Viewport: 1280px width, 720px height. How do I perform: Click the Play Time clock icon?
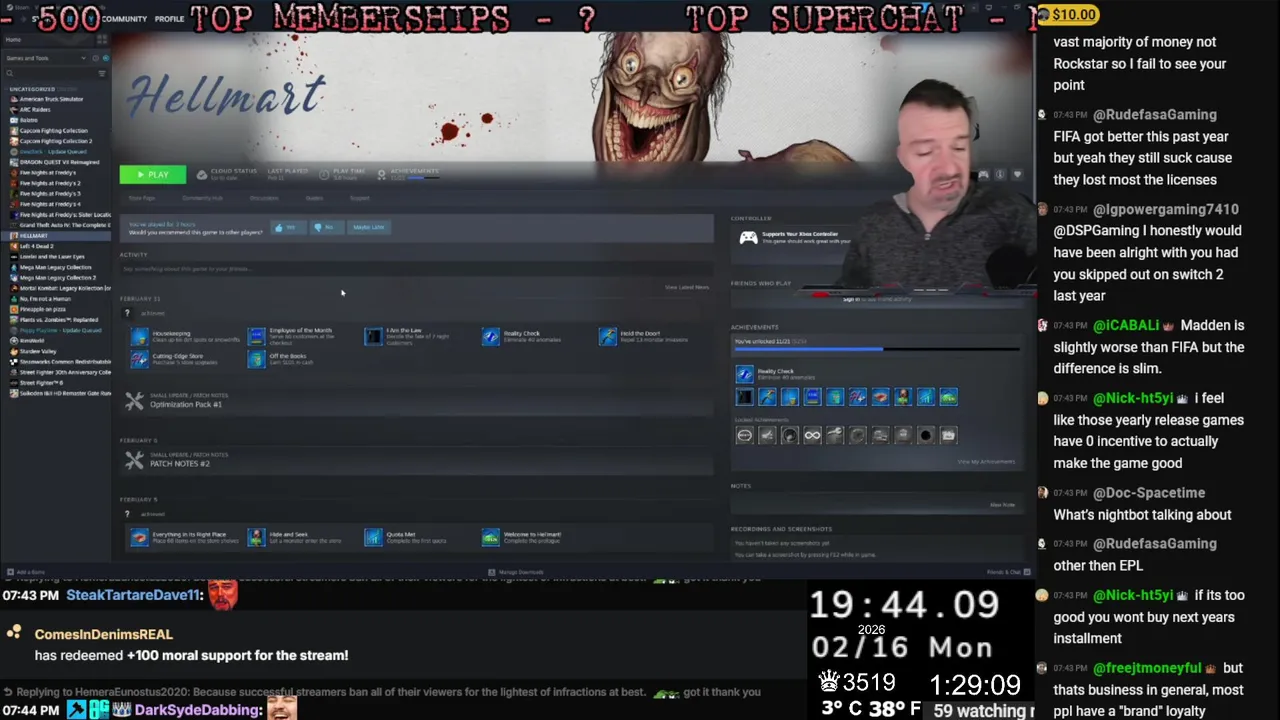[x=324, y=174]
